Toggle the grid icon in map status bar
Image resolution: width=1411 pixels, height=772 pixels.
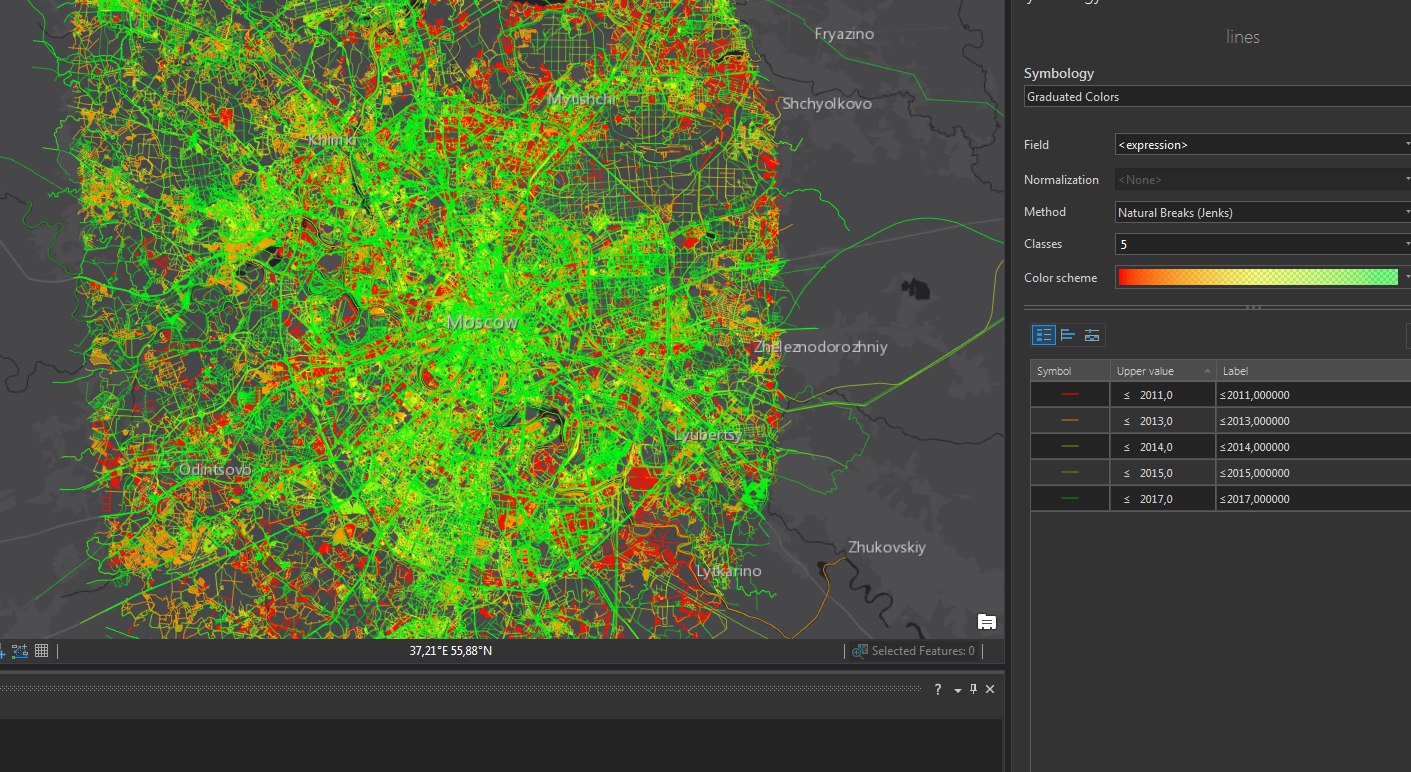(x=42, y=651)
